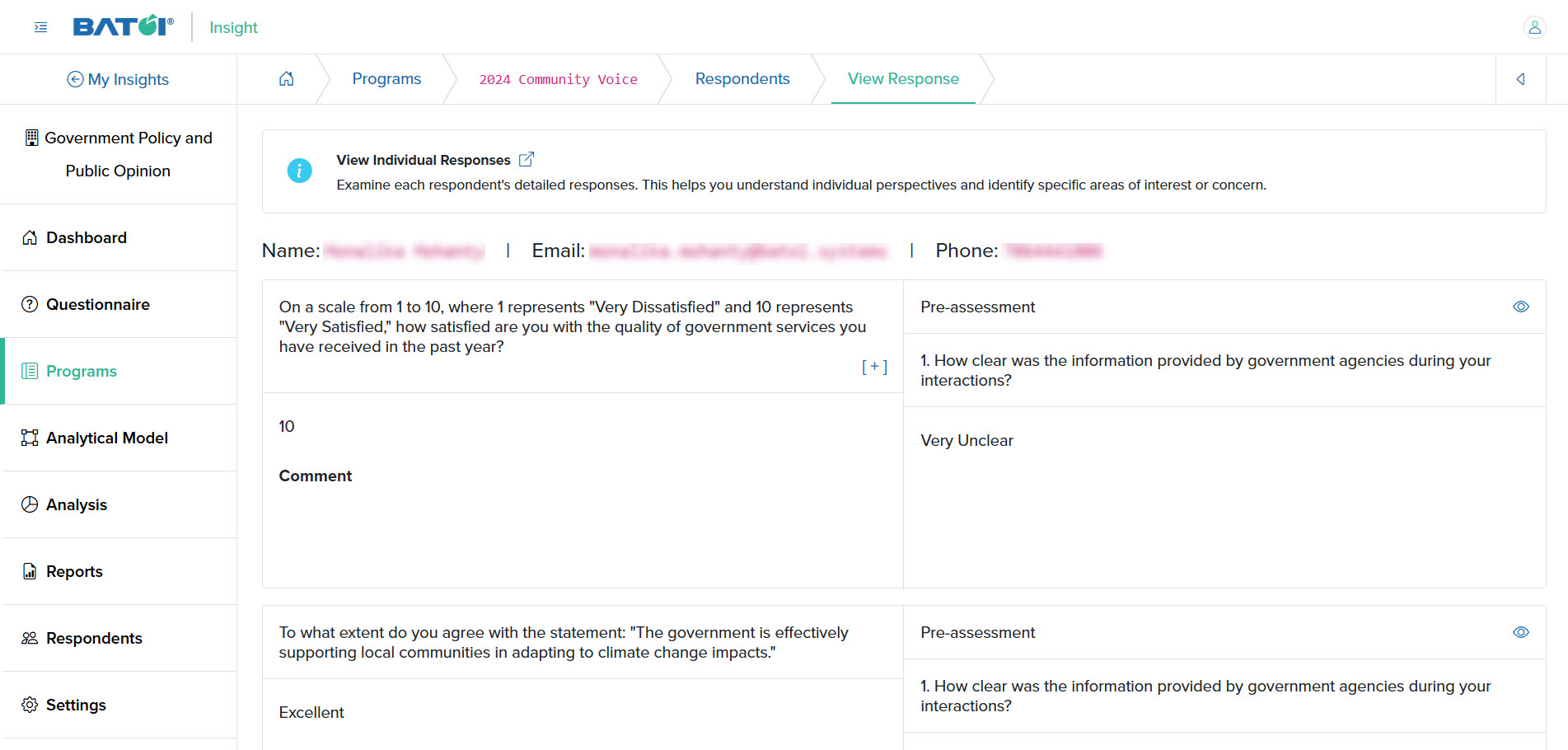
Task: Click the Analysis pie chart icon
Action: 30,504
